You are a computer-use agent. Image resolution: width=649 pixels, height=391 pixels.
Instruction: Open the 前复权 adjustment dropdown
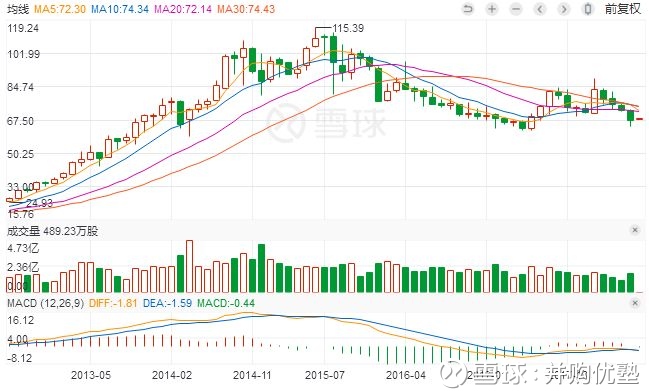(x=622, y=9)
